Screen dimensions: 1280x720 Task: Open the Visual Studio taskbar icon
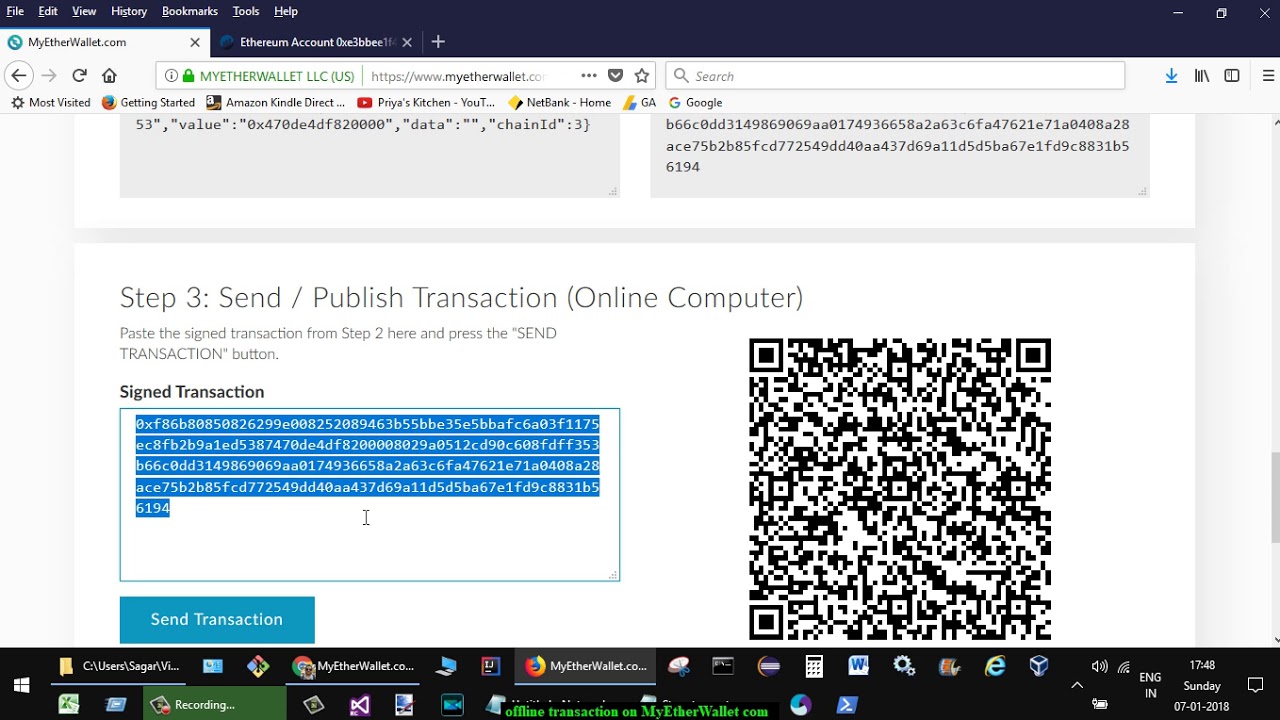359,705
